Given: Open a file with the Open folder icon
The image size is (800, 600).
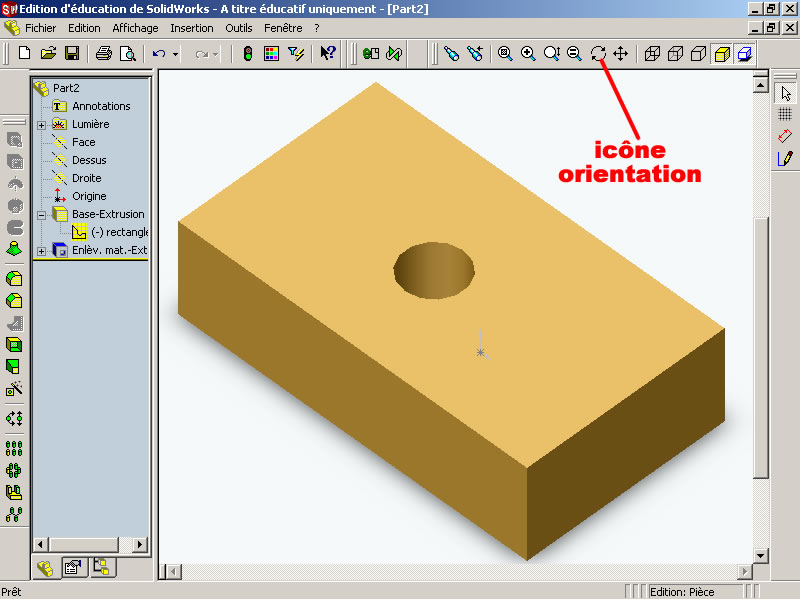Looking at the screenshot, I should 48,53.
